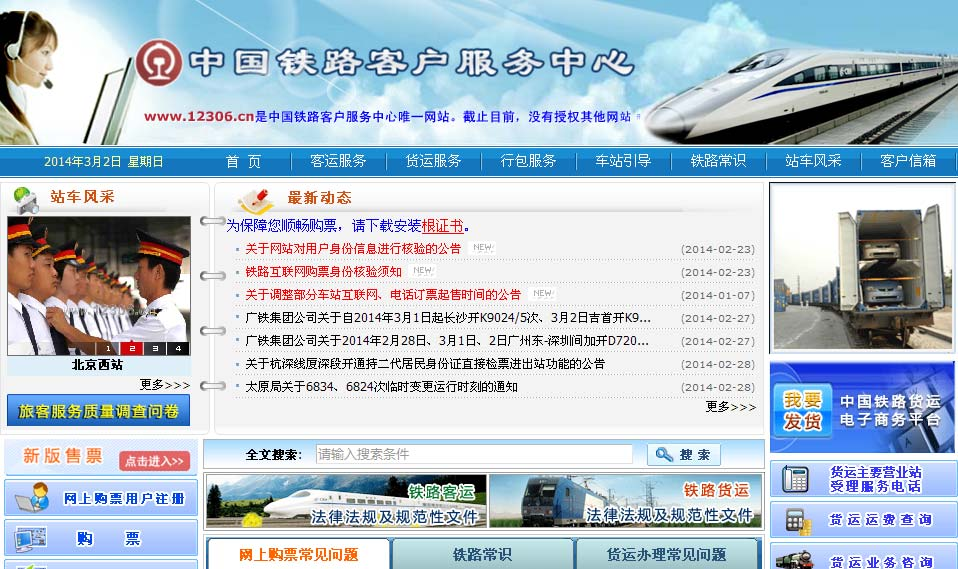
Task: Open the 车站引导 menu
Action: 623,161
